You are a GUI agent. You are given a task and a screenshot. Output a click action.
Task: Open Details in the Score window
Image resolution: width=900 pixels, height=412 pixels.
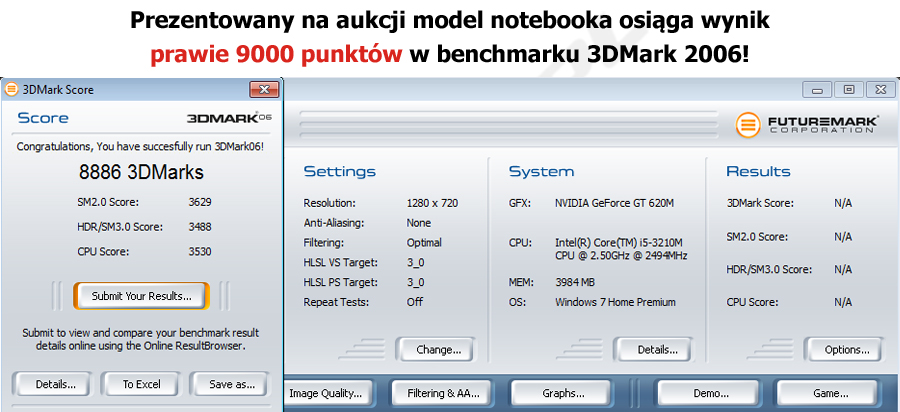56,383
